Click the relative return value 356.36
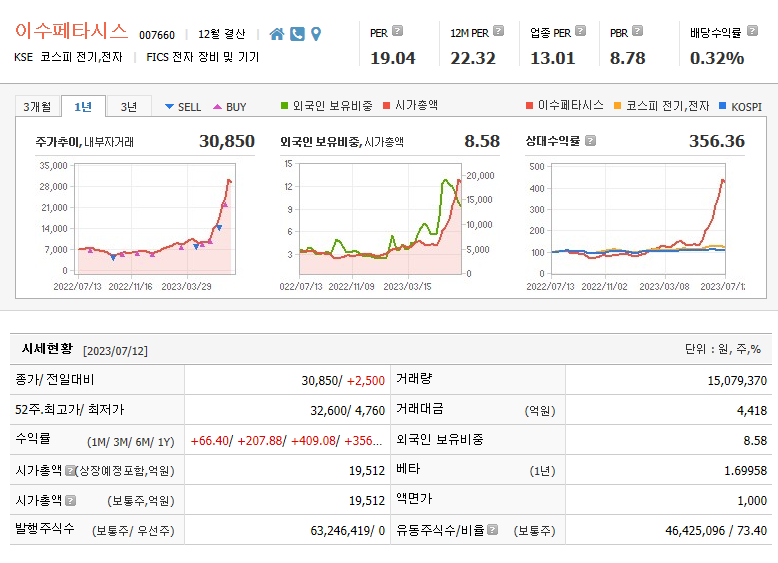The image size is (778, 563). (x=717, y=141)
